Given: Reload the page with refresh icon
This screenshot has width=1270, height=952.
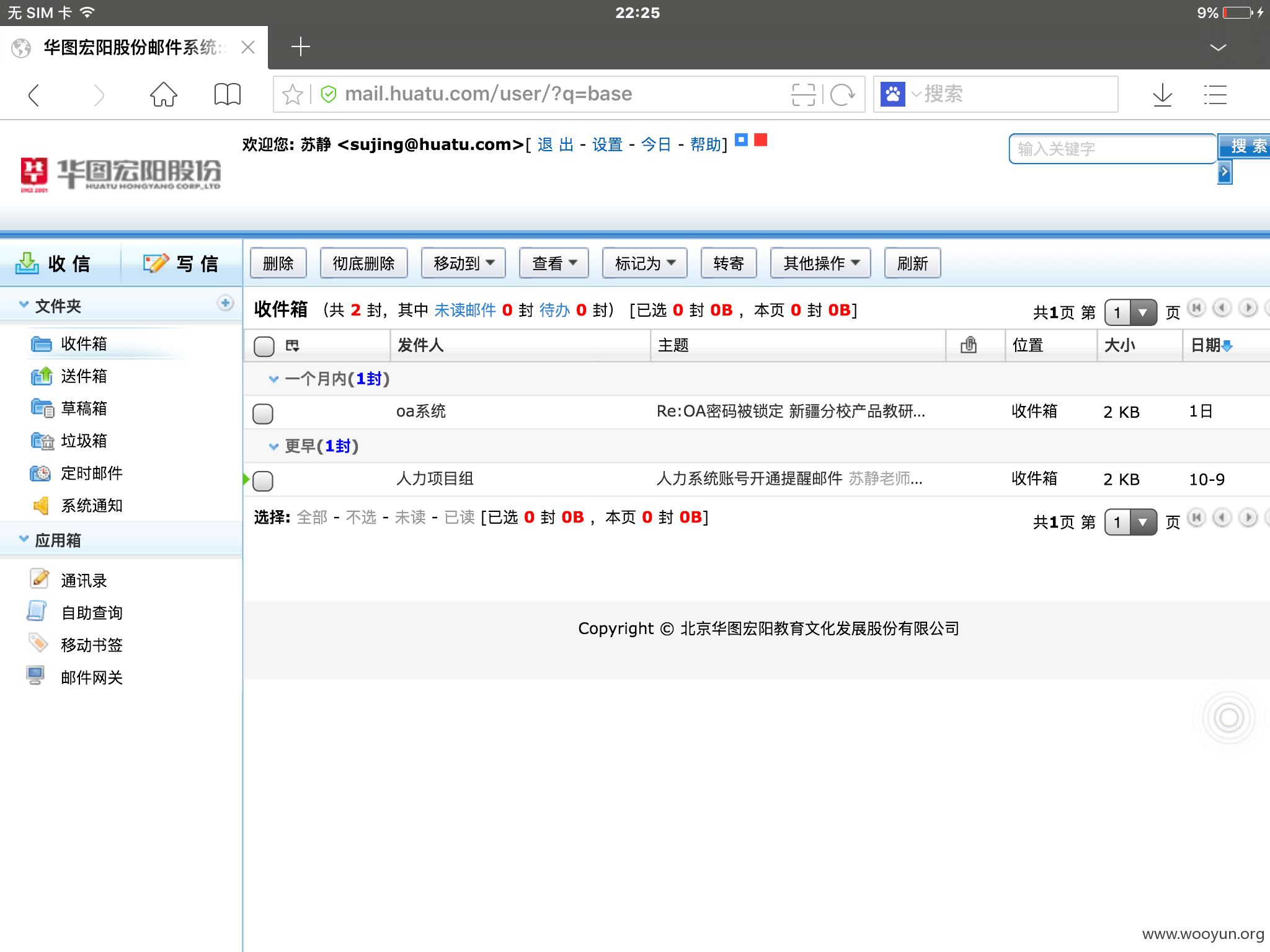Looking at the screenshot, I should tap(843, 95).
